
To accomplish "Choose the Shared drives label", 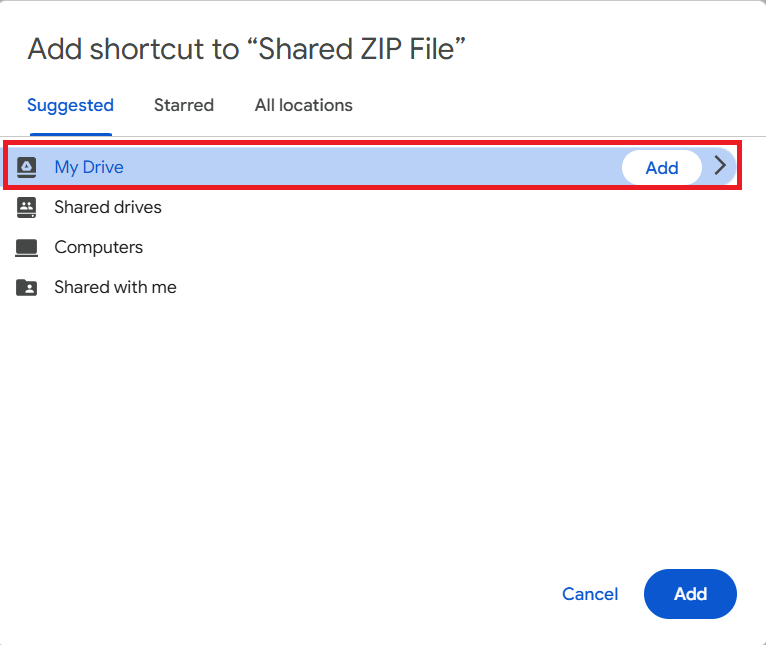I will coord(108,207).
